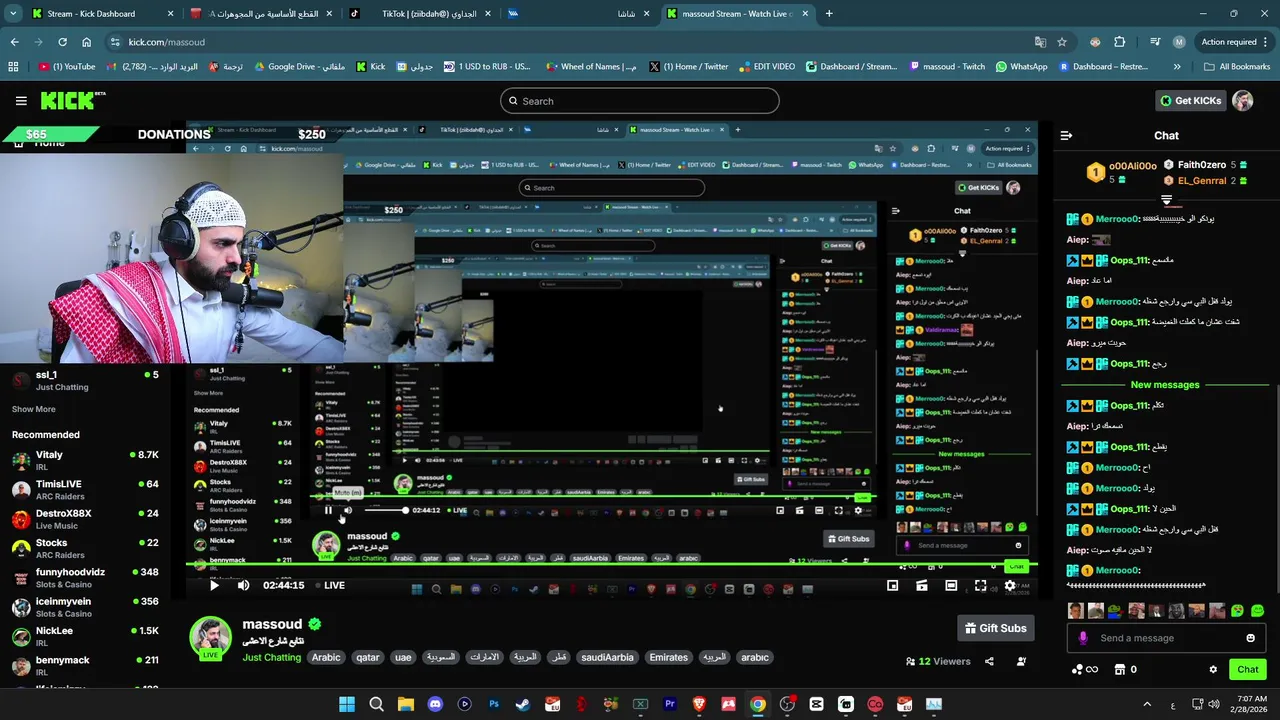
Task: Open the Kick hamburger sidebar menu
Action: tap(21, 101)
